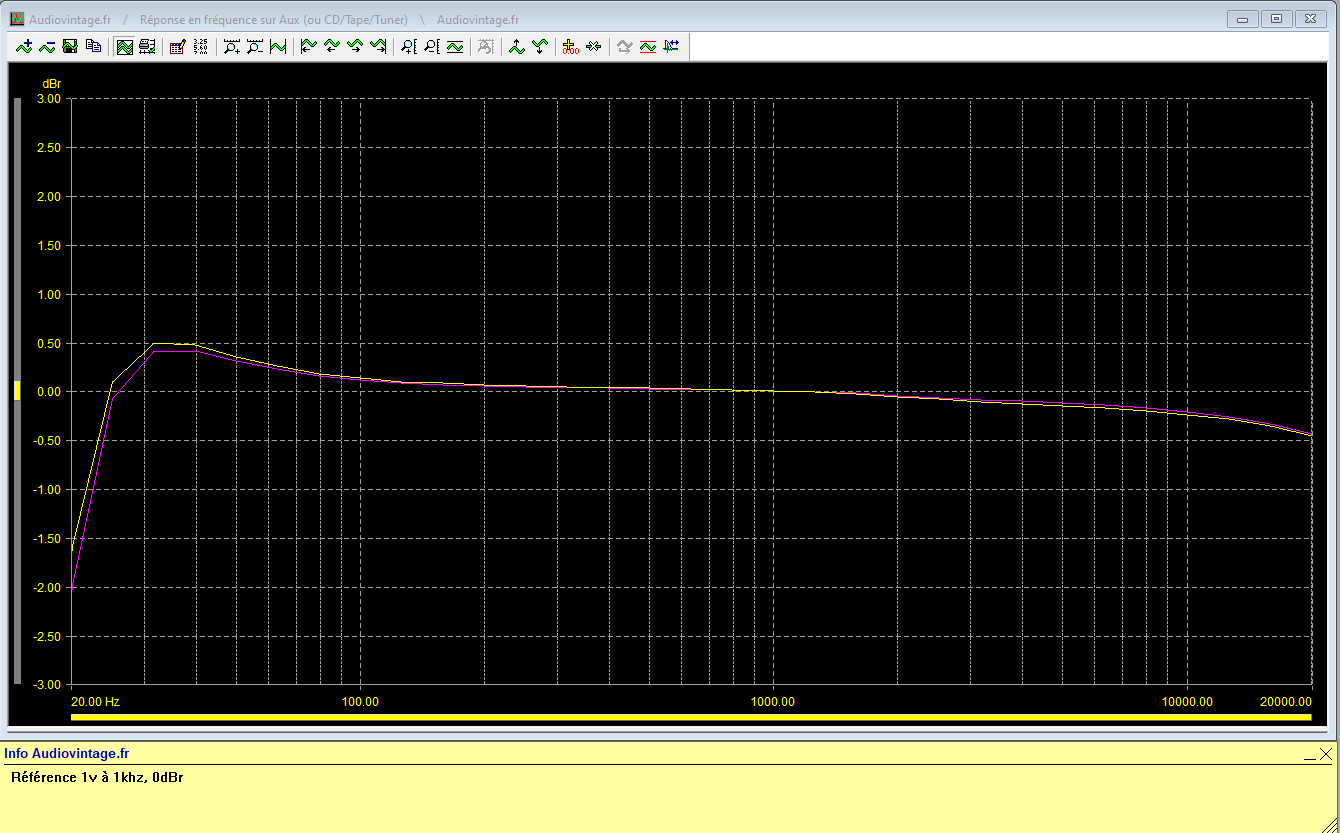Jump to last point with curve-arrow icon

click(377, 46)
